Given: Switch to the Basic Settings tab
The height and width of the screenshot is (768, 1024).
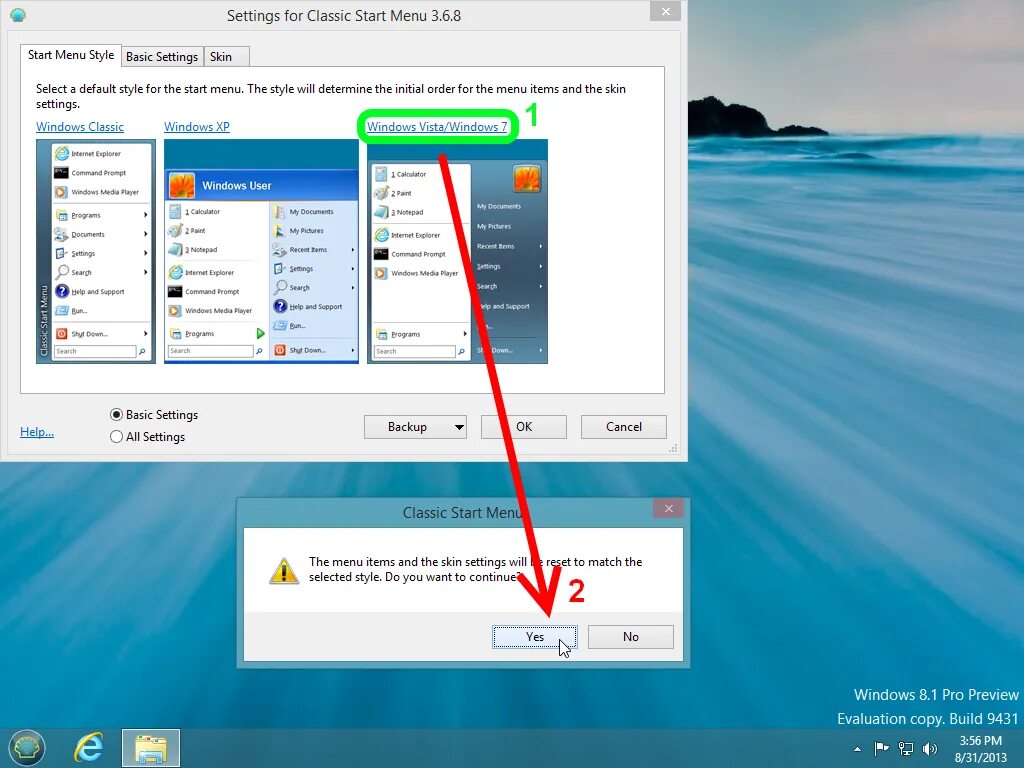Looking at the screenshot, I should (x=162, y=57).
